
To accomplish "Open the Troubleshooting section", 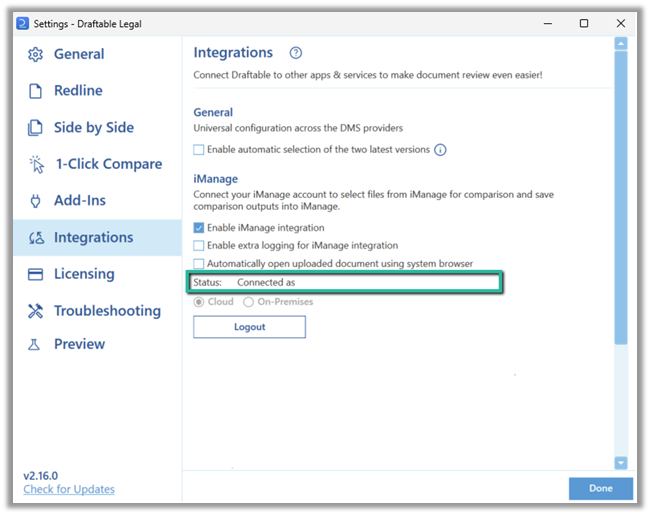I will pyautogui.click(x=97, y=311).
